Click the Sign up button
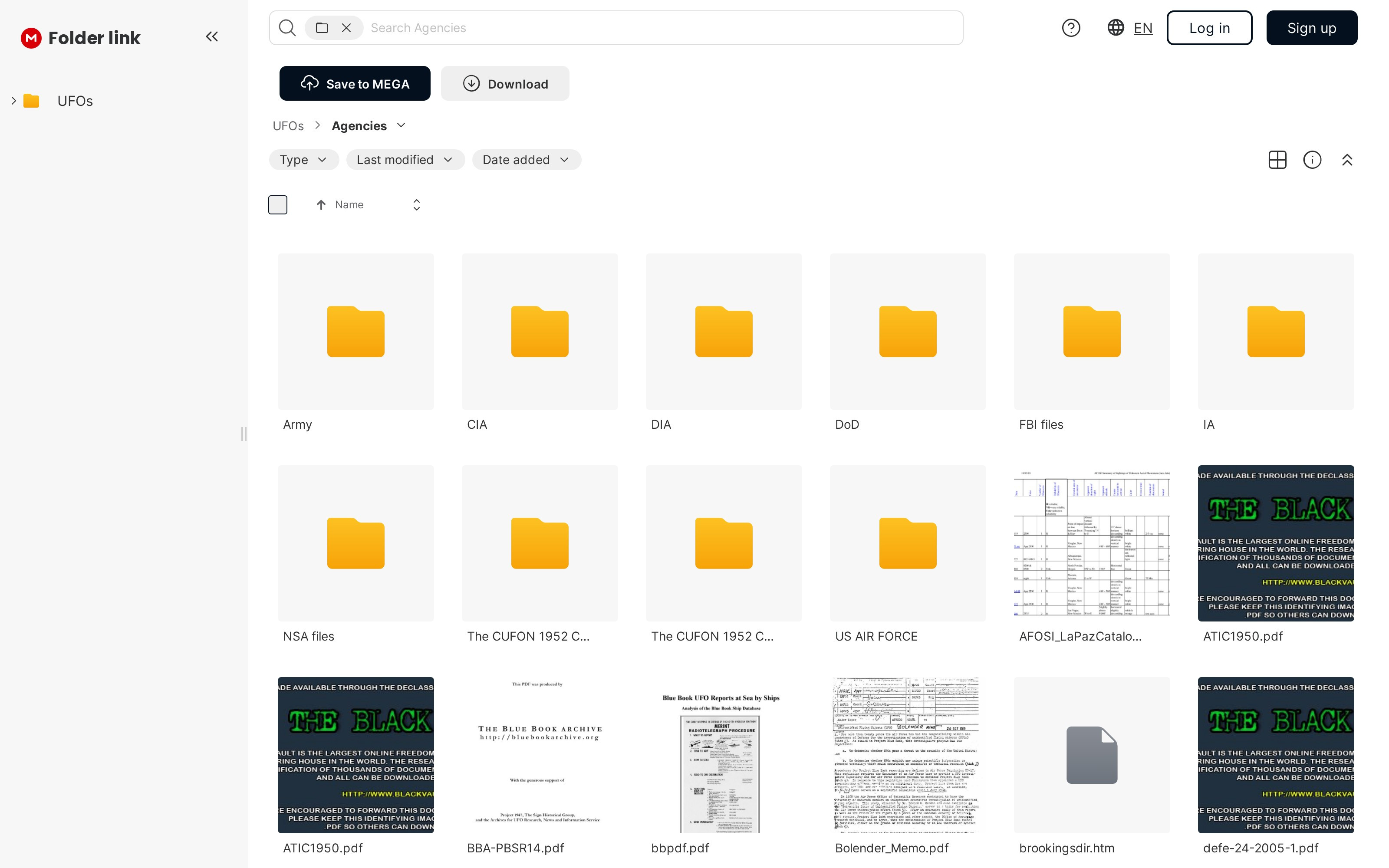 (1311, 27)
